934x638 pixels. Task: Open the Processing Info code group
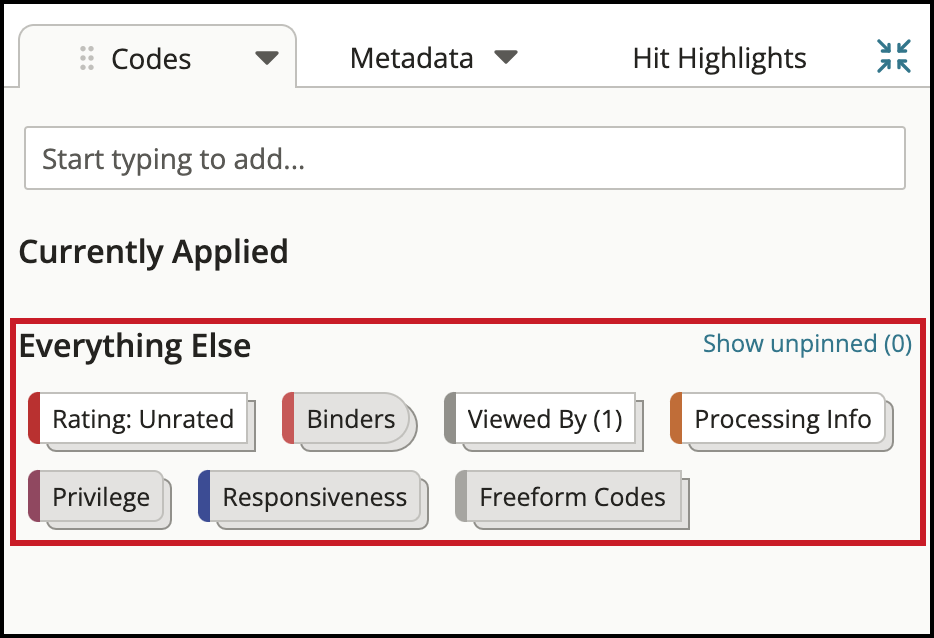coord(782,419)
